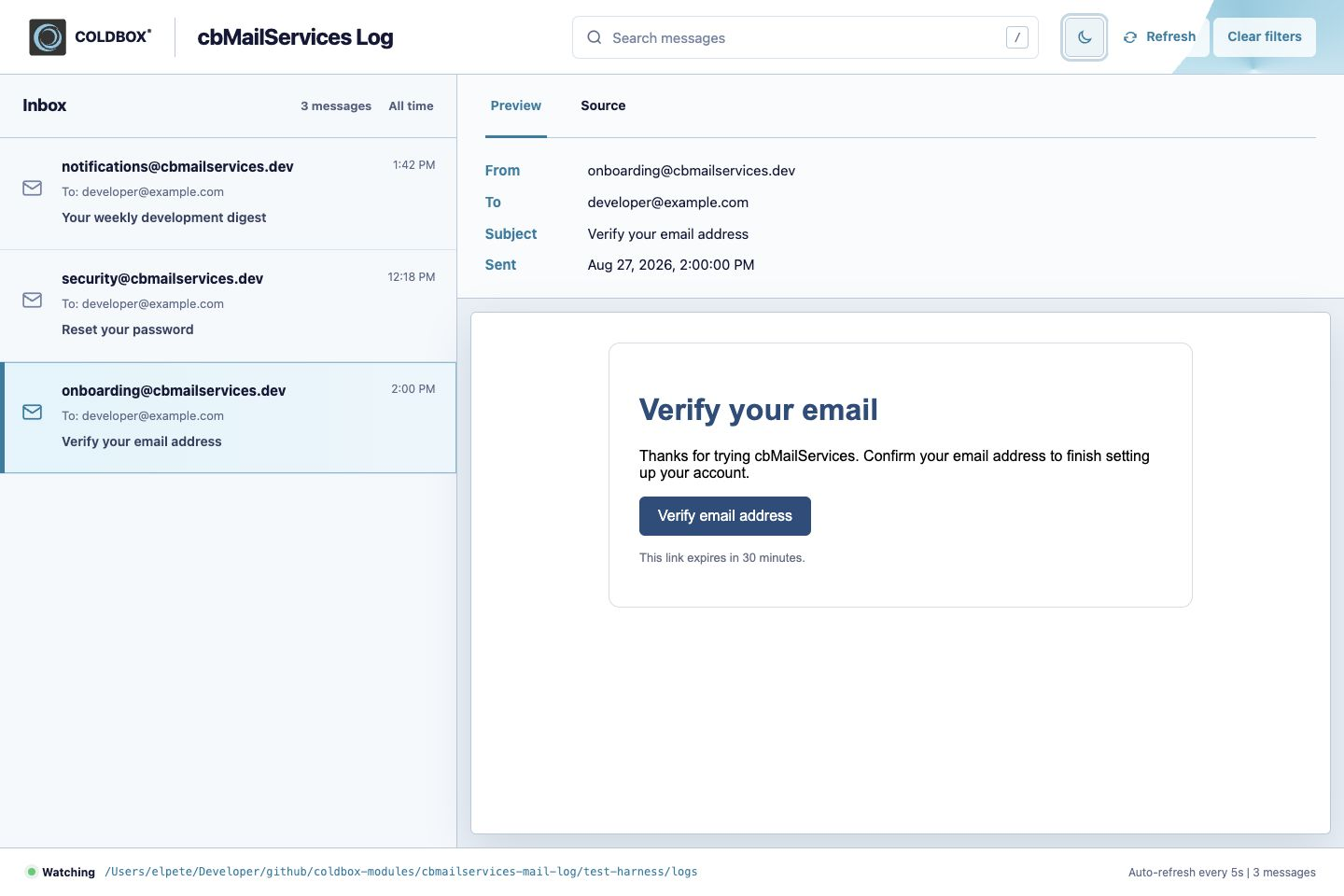Image resolution: width=1344 pixels, height=896 pixels.
Task: Click the Refresh button
Action: point(1159,37)
